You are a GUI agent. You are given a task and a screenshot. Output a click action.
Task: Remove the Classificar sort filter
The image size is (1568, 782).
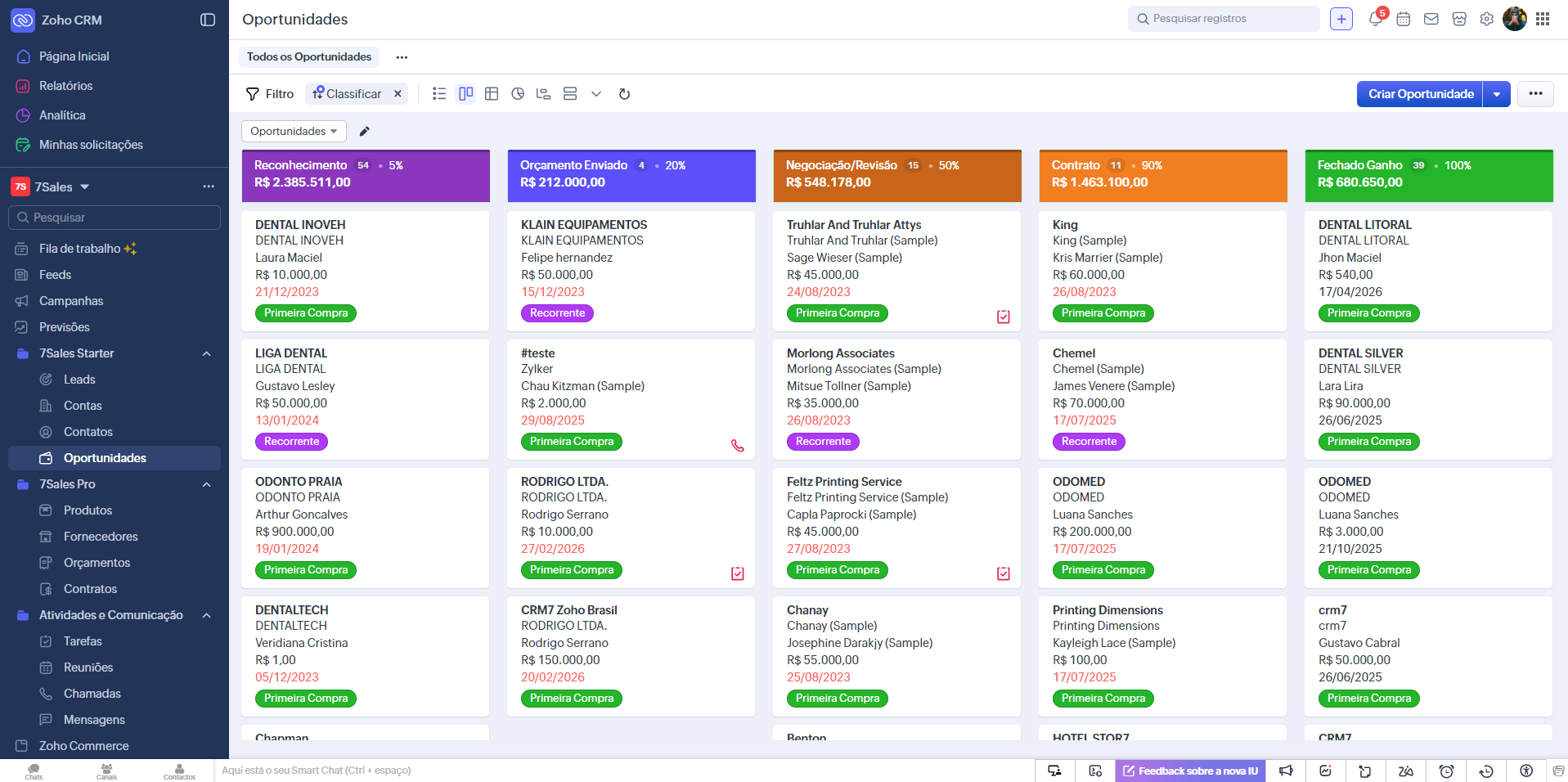pos(398,94)
